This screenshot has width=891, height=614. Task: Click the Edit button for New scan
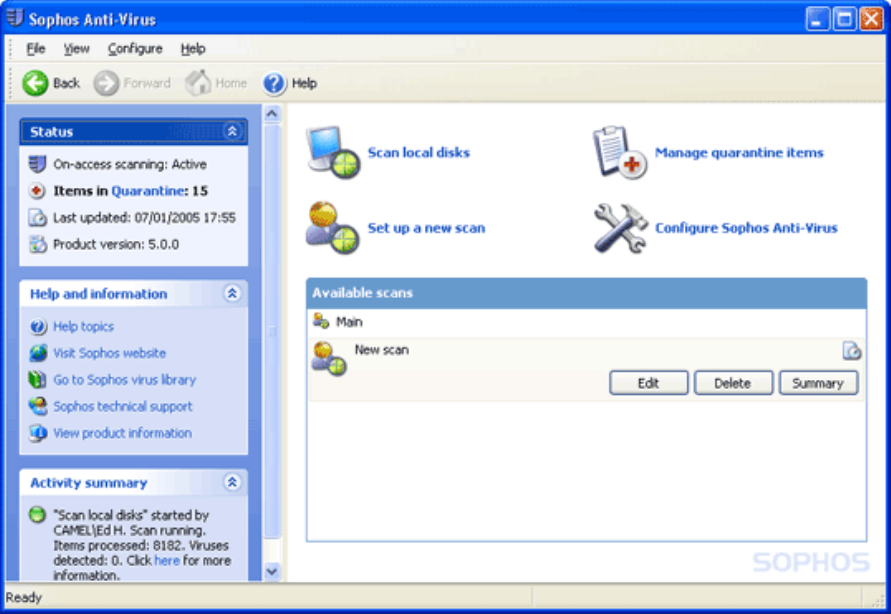(x=648, y=383)
